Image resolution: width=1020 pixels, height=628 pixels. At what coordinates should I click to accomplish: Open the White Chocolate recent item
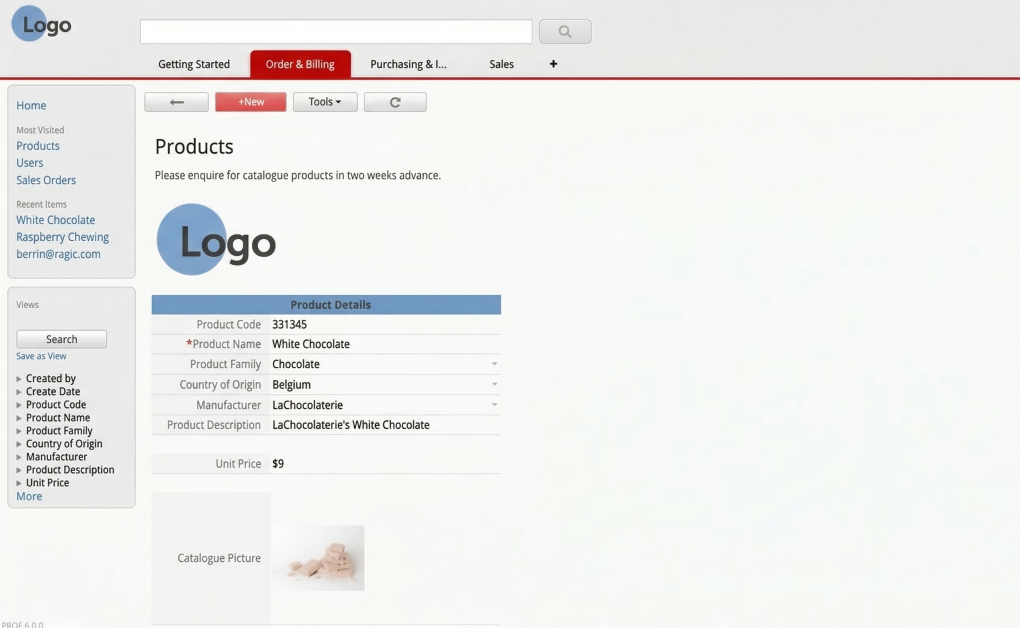click(55, 219)
